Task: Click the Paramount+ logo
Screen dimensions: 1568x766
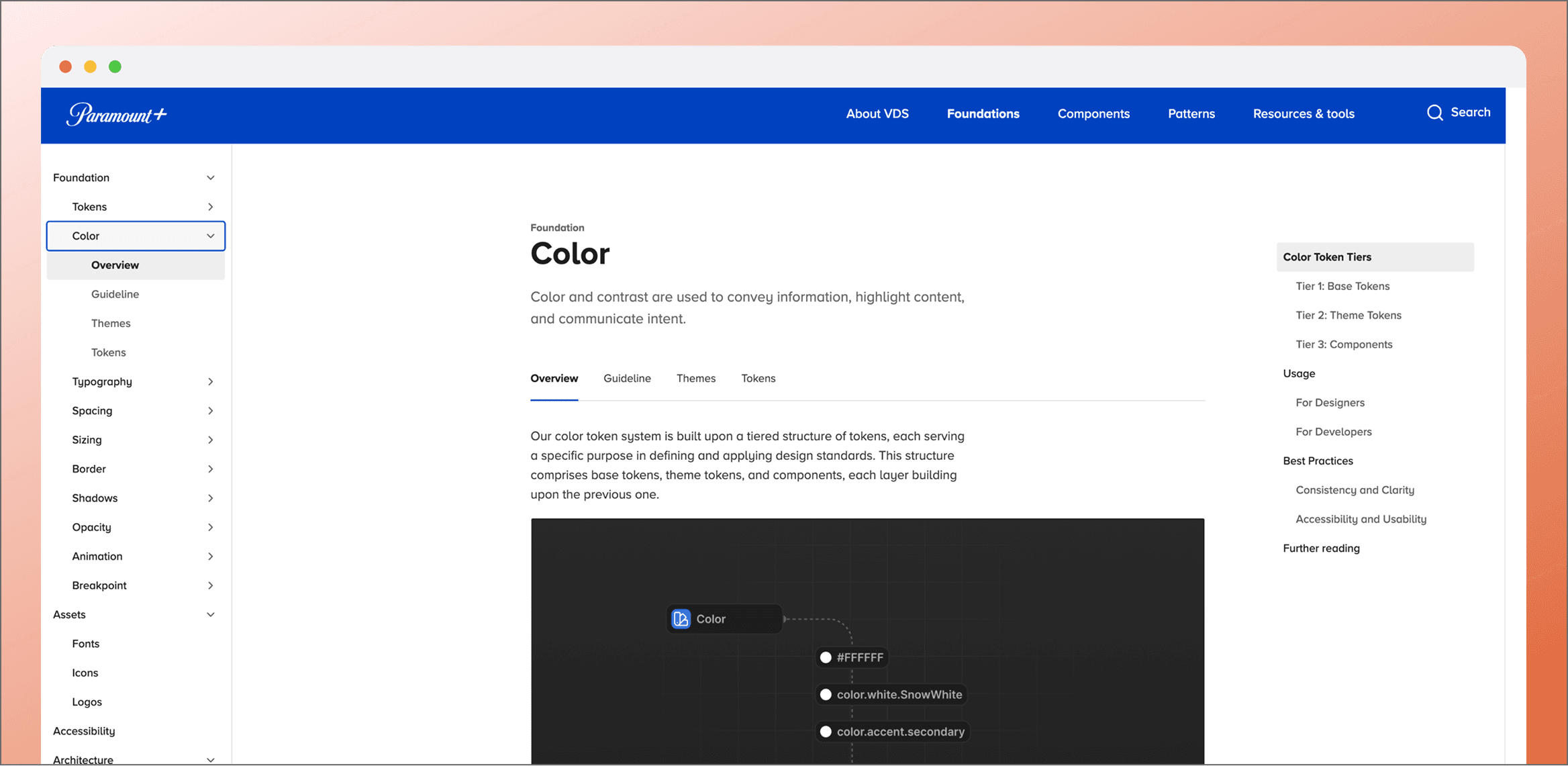Action: (117, 114)
